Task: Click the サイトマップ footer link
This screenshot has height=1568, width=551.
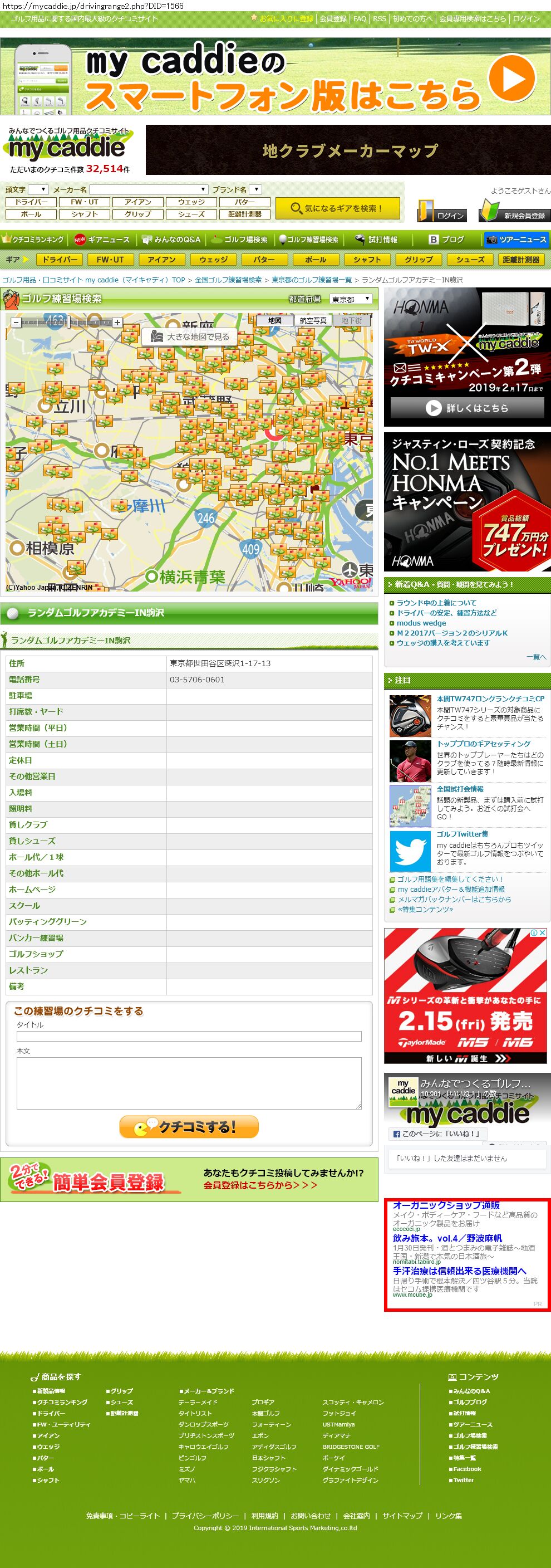Action: coord(402,1516)
